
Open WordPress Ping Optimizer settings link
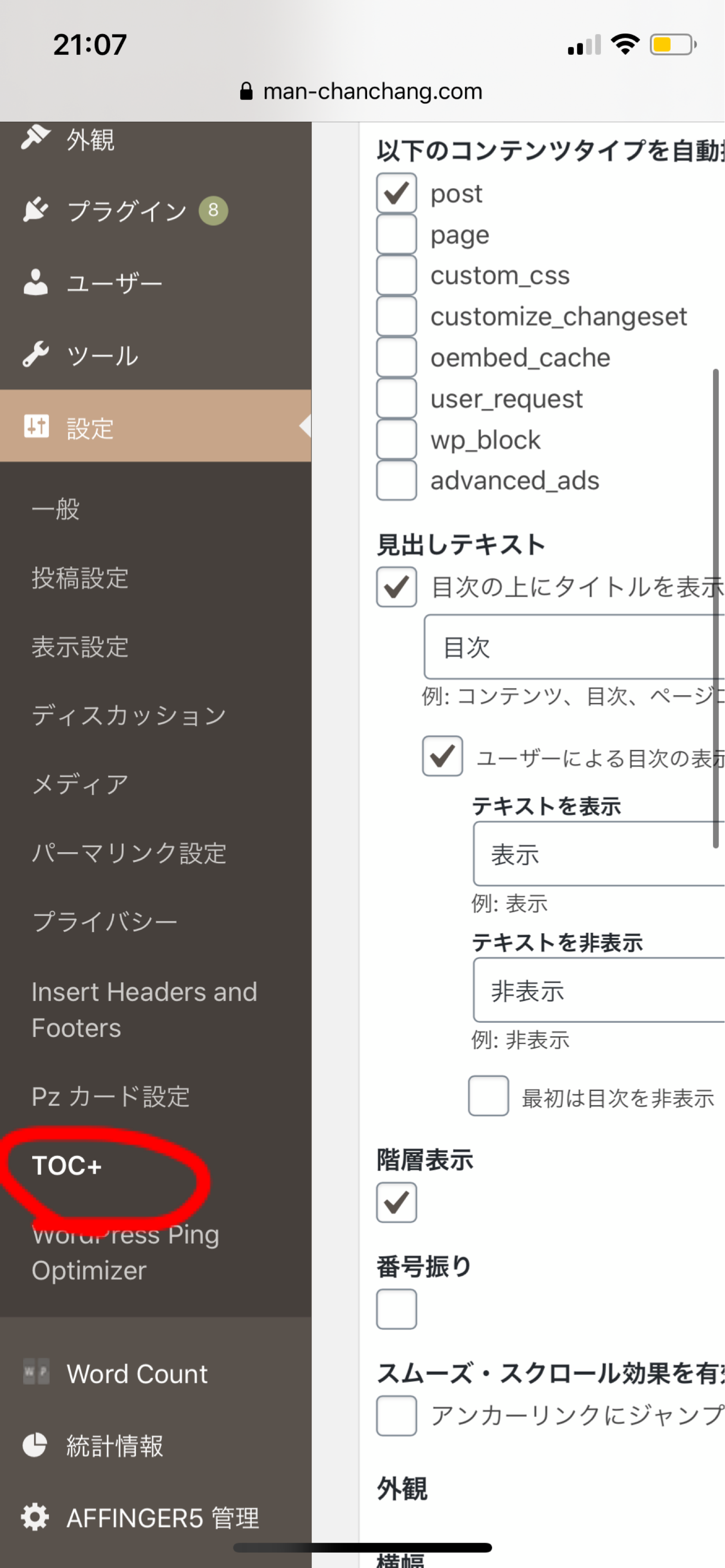click(x=125, y=1253)
